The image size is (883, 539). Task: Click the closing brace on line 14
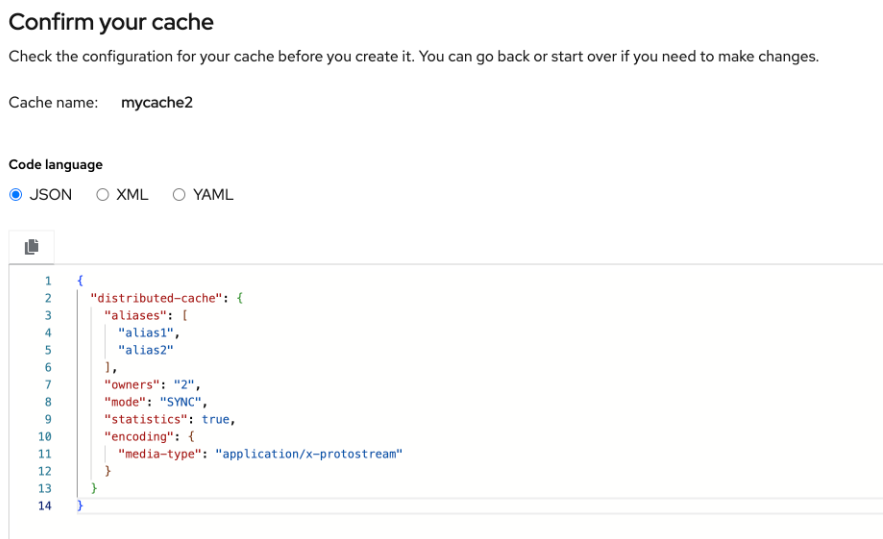tap(80, 505)
